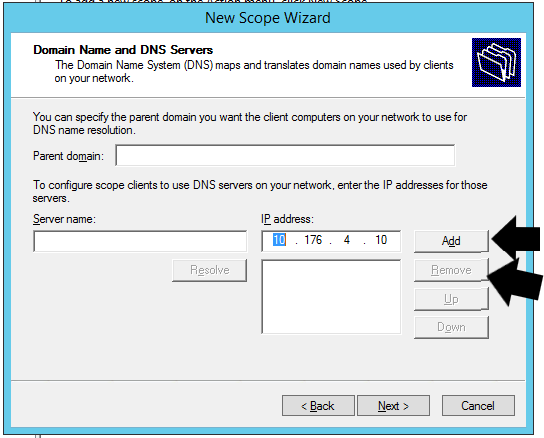544x438 pixels.
Task: Click the Resolve button under Server name
Action: (210, 270)
